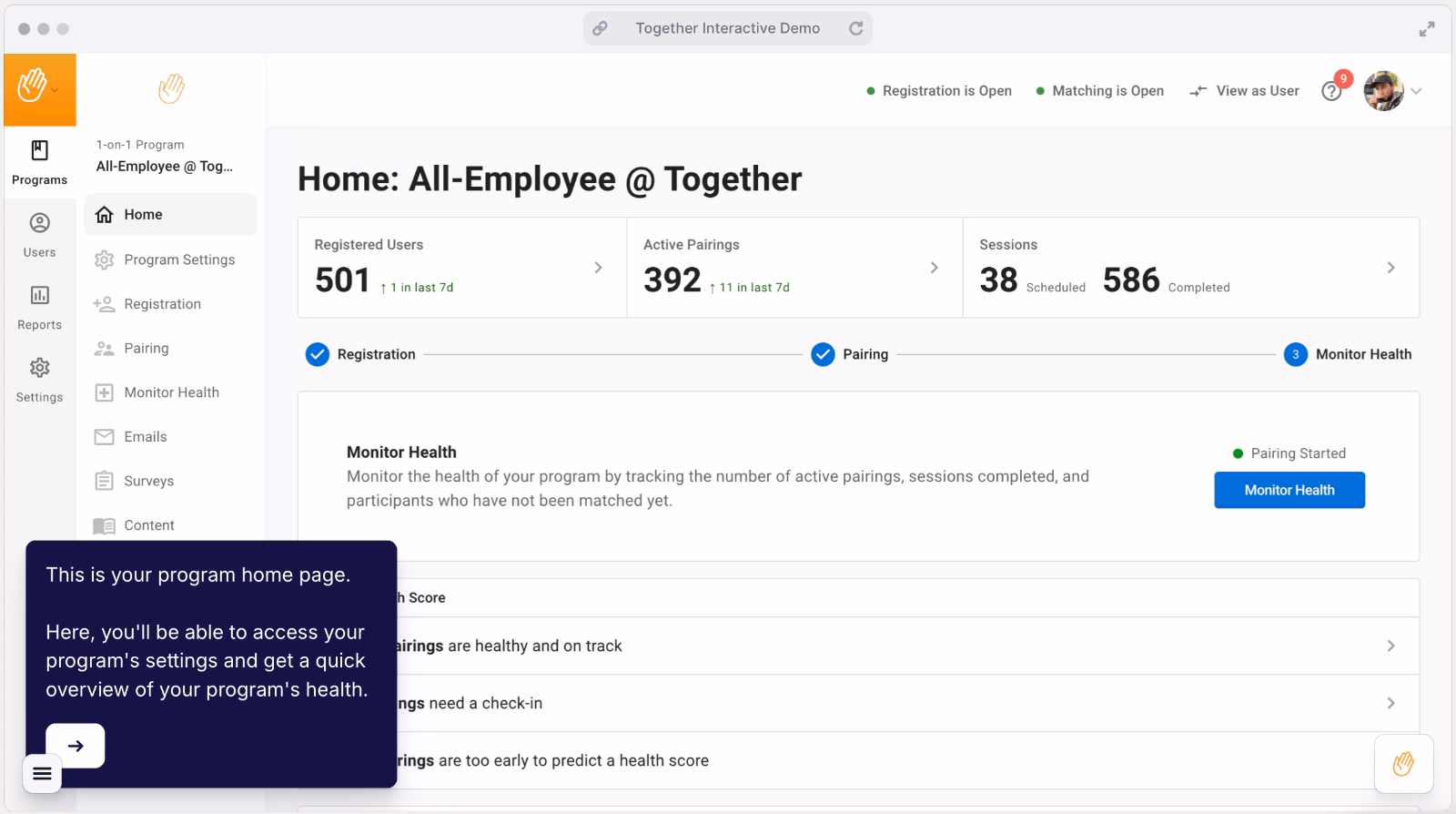Viewport: 1456px width, 814px height.
Task: Open the hamburger menu of the demo tour
Action: pos(42,774)
